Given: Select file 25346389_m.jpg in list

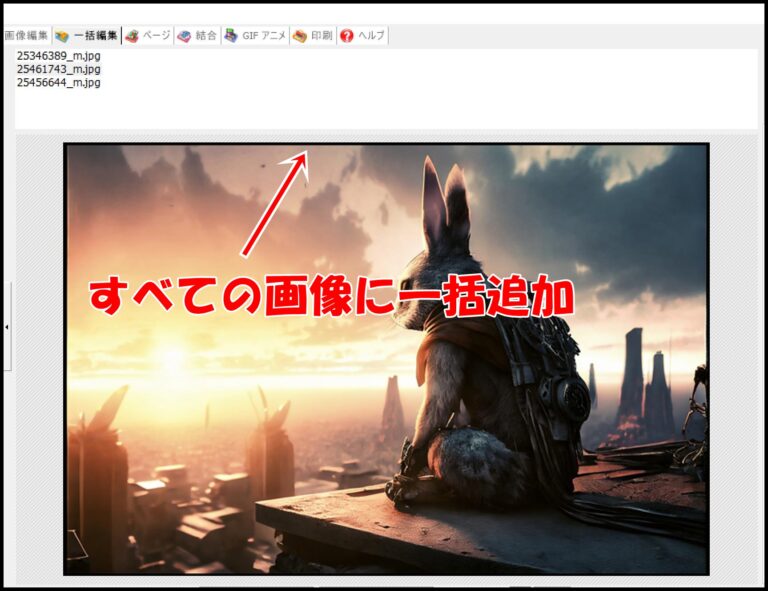Looking at the screenshot, I should [59, 56].
